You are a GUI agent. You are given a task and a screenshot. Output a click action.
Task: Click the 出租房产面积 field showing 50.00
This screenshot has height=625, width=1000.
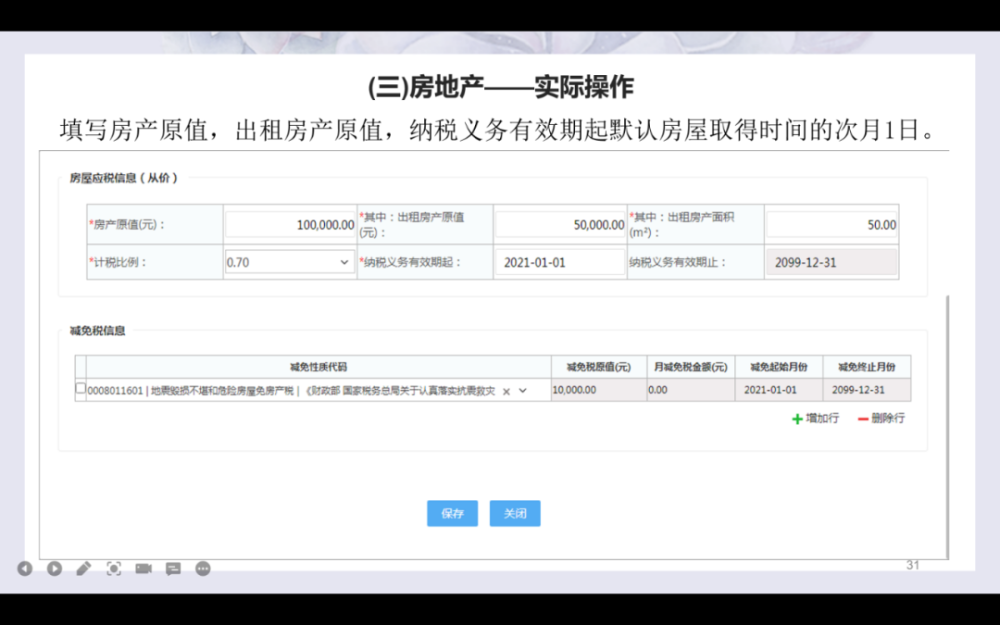click(832, 225)
